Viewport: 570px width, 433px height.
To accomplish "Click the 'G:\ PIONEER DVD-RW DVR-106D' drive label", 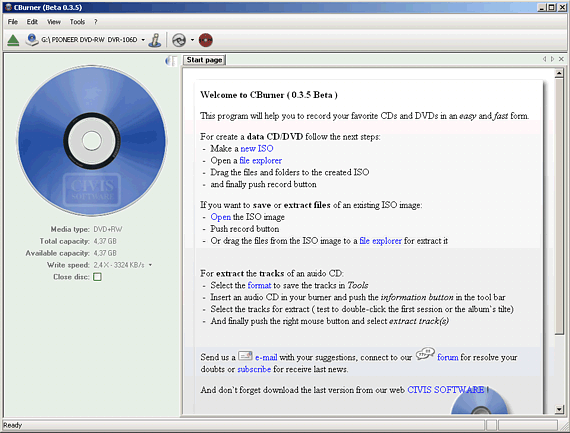I will (89, 40).
